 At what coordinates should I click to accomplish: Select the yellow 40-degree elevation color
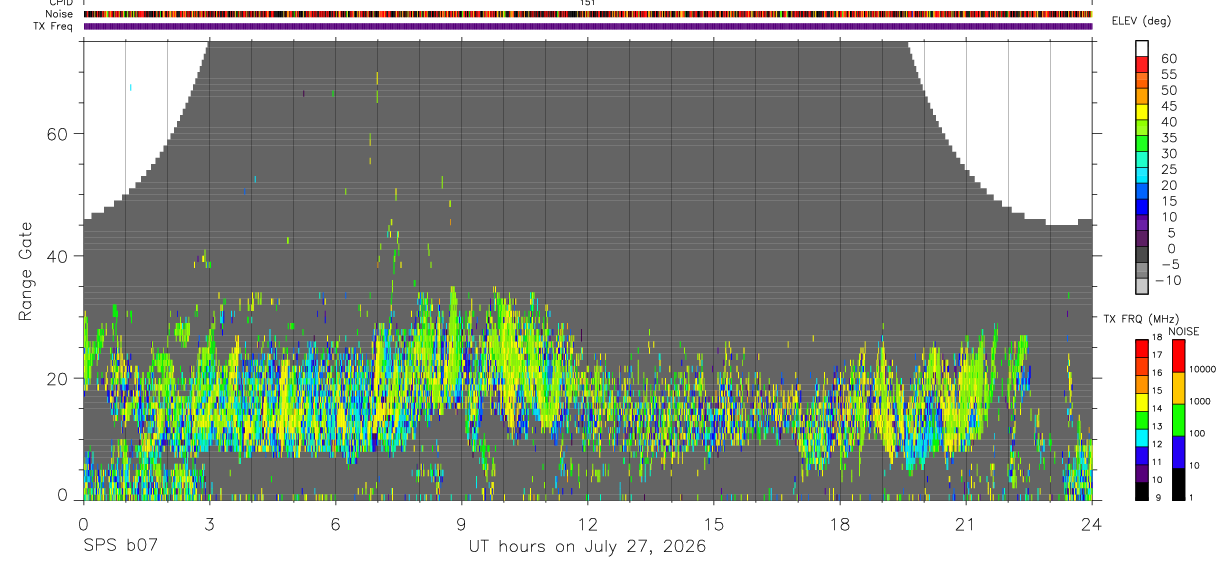click(x=1143, y=128)
